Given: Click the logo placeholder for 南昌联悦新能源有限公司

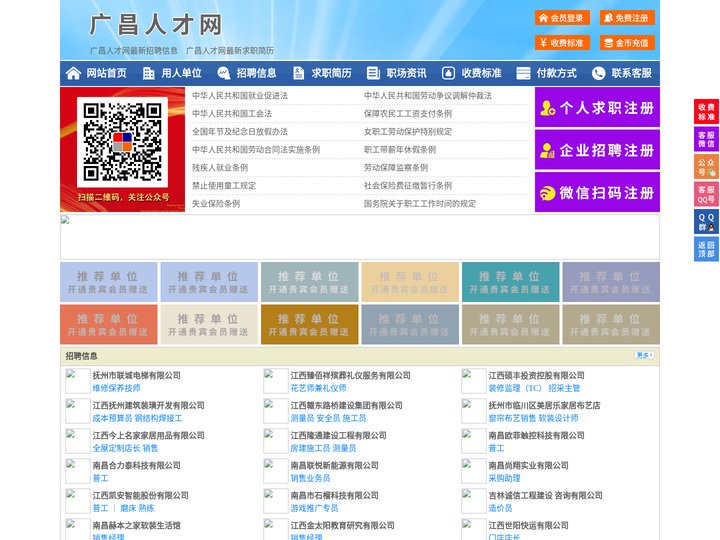Looking at the screenshot, I should (x=276, y=471).
